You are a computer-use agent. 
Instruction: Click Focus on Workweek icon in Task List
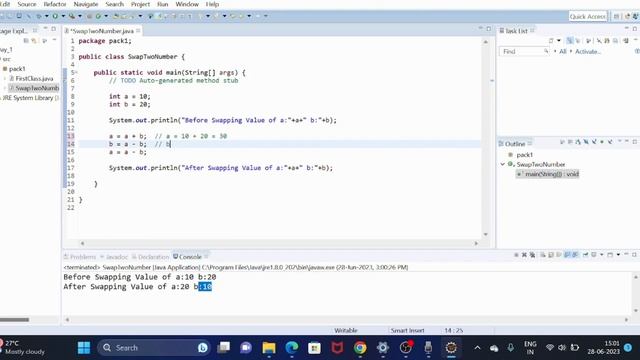point(588,40)
